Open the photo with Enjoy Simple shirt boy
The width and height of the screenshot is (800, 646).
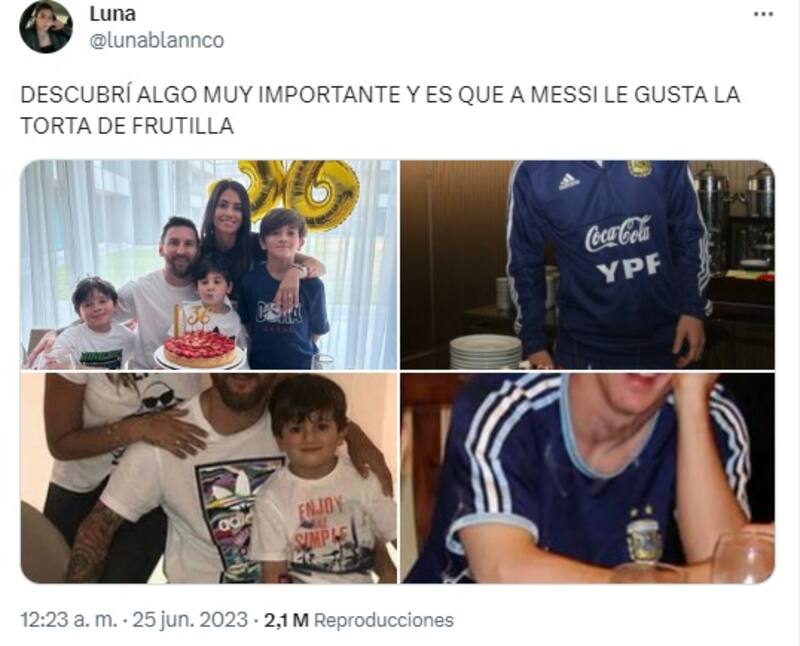[209, 478]
